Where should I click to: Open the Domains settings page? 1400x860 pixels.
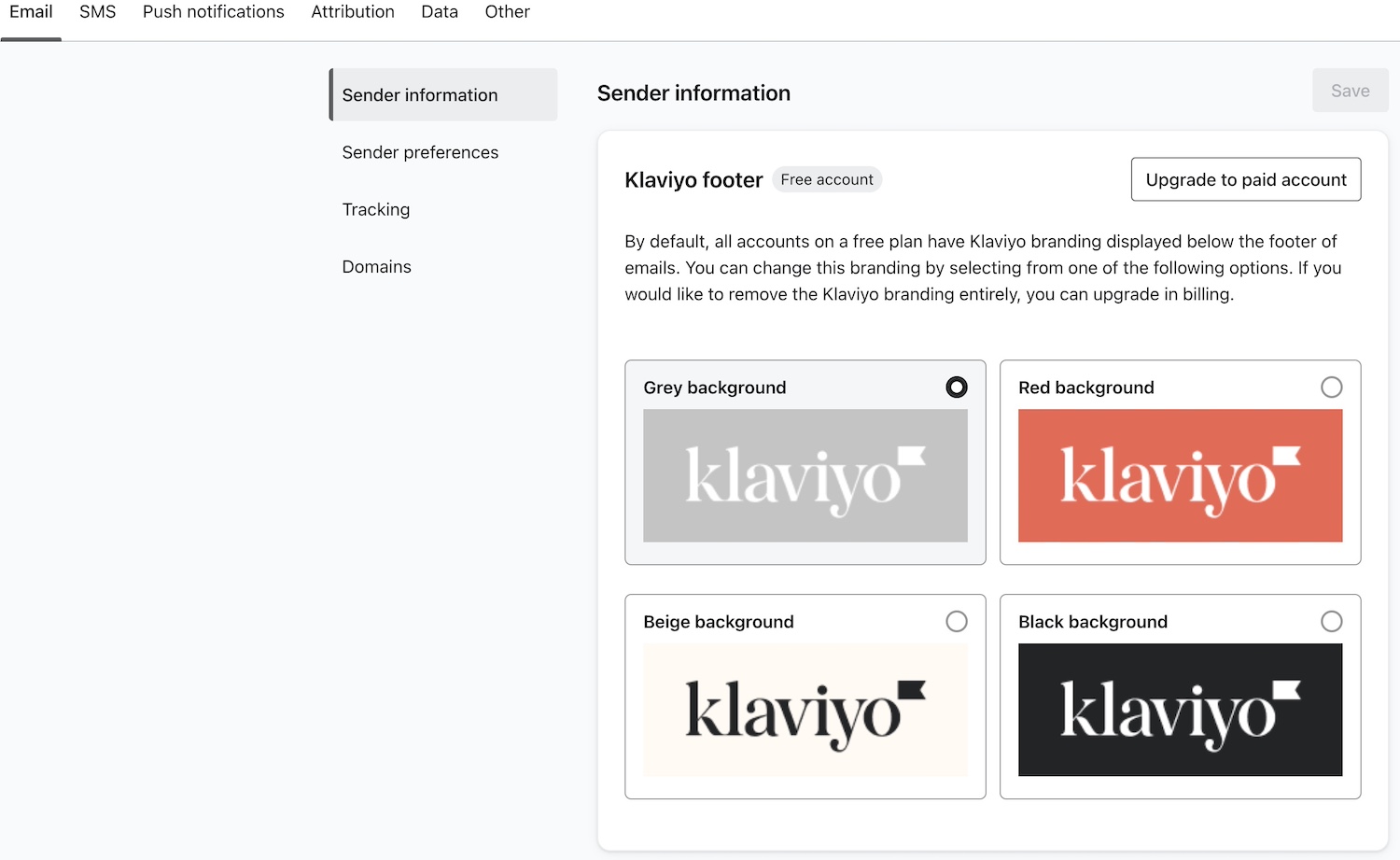pyautogui.click(x=376, y=266)
